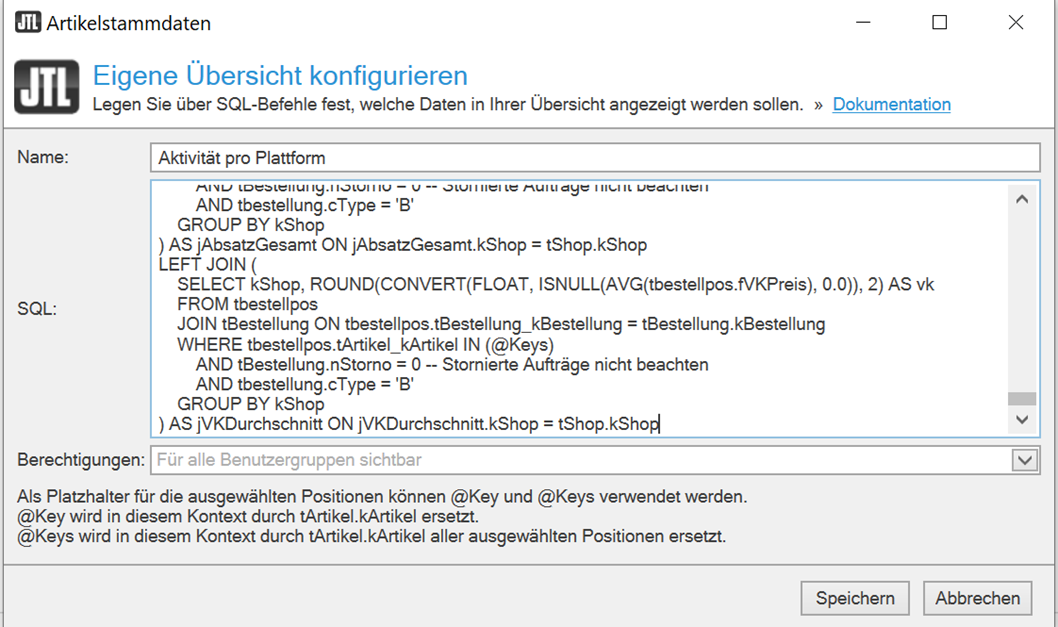Maximize the Artikelstammdaten window
The width and height of the screenshot is (1058, 627).
coord(939,22)
